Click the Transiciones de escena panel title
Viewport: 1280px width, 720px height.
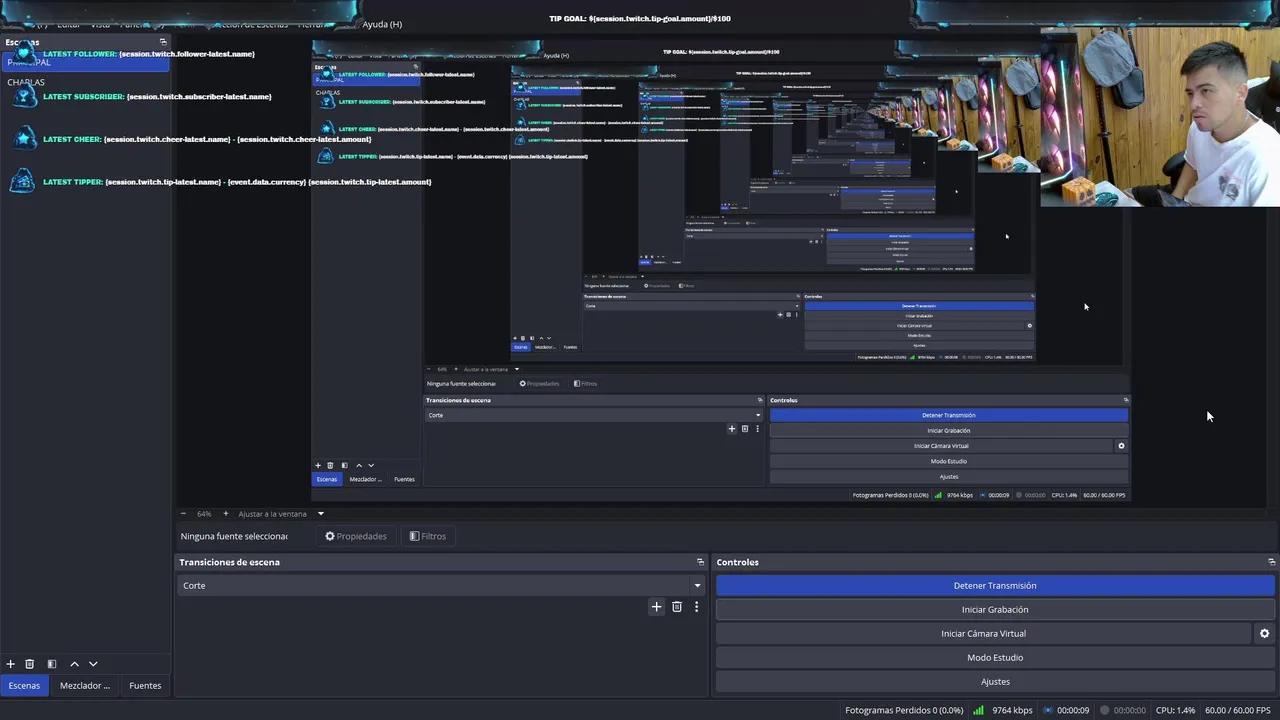(229, 562)
